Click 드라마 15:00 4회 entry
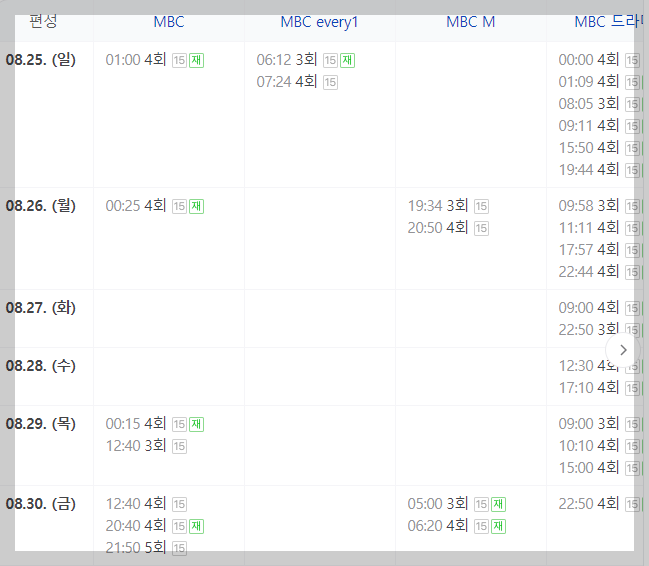 [589, 467]
